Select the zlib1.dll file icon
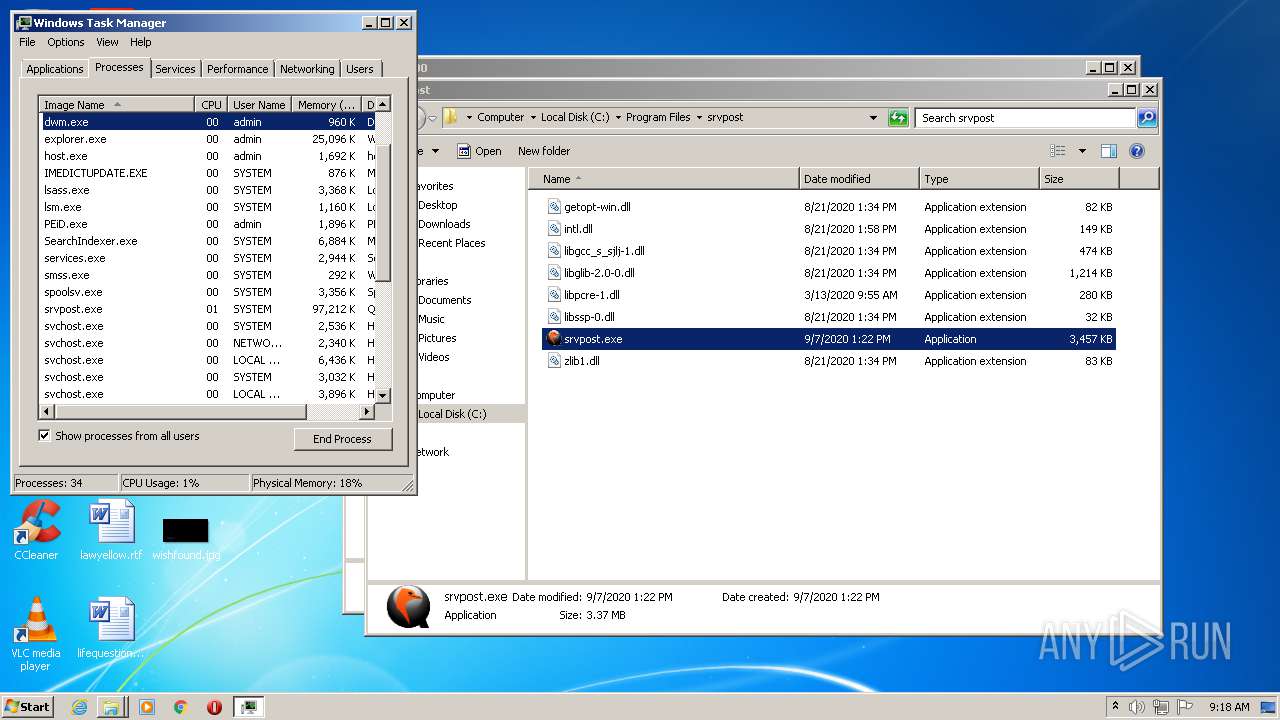 click(554, 361)
